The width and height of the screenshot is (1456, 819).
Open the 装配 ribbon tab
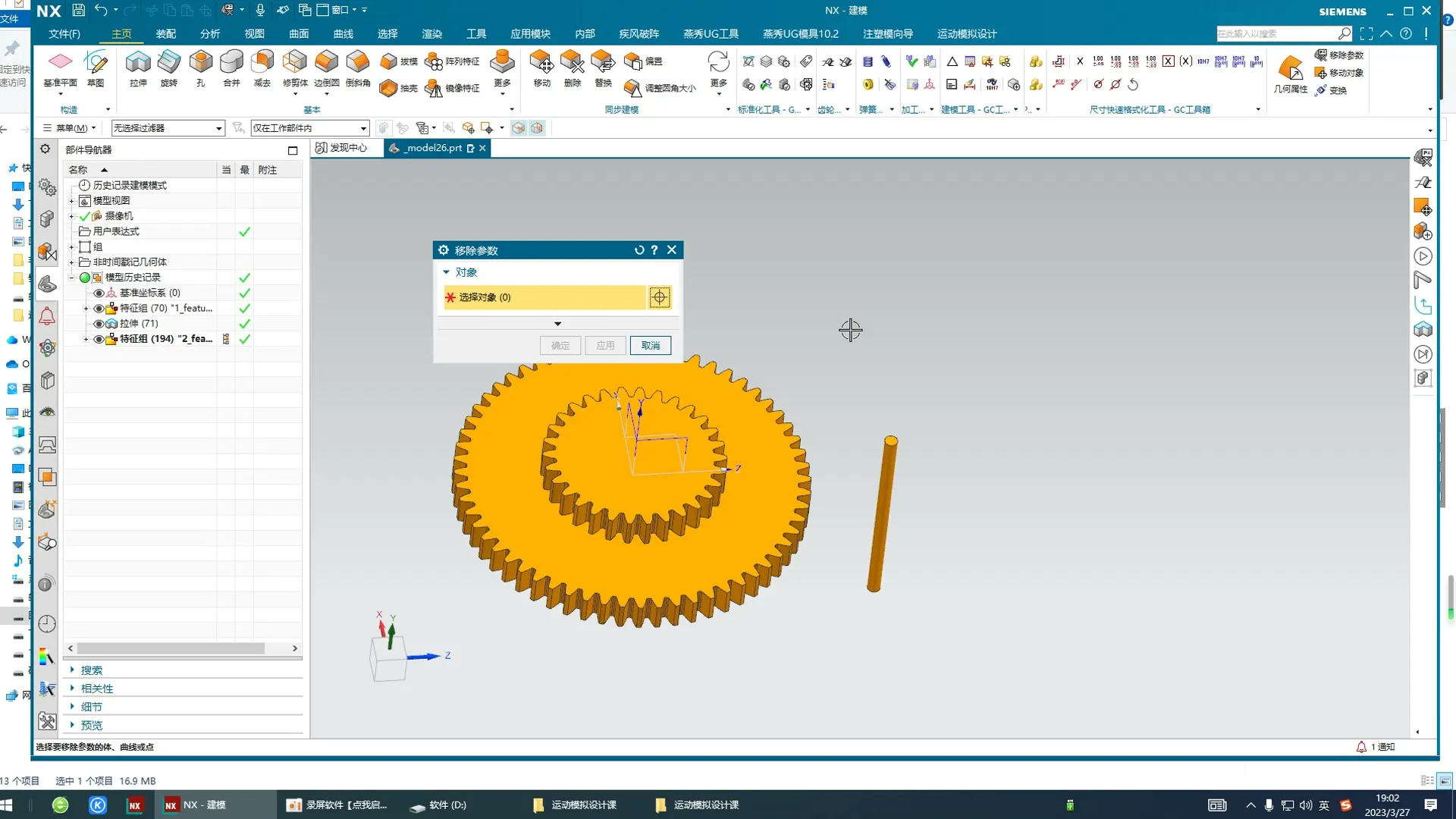pos(165,34)
